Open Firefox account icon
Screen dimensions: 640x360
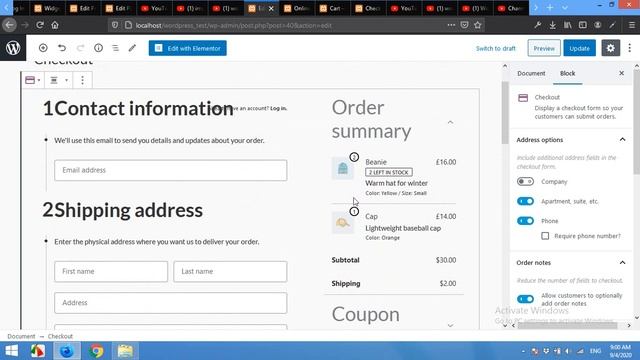coord(598,25)
